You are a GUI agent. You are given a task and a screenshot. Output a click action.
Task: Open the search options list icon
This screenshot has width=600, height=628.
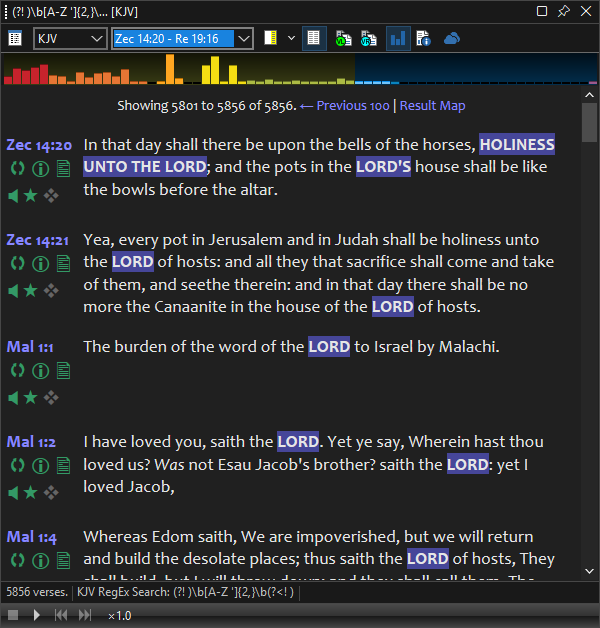(15, 39)
